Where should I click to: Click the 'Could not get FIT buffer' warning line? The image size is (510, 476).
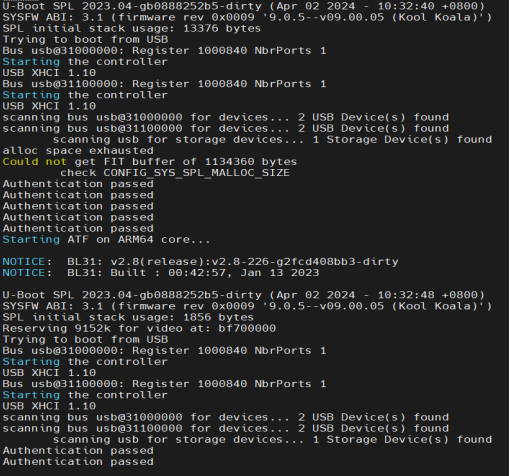[x=150, y=162]
